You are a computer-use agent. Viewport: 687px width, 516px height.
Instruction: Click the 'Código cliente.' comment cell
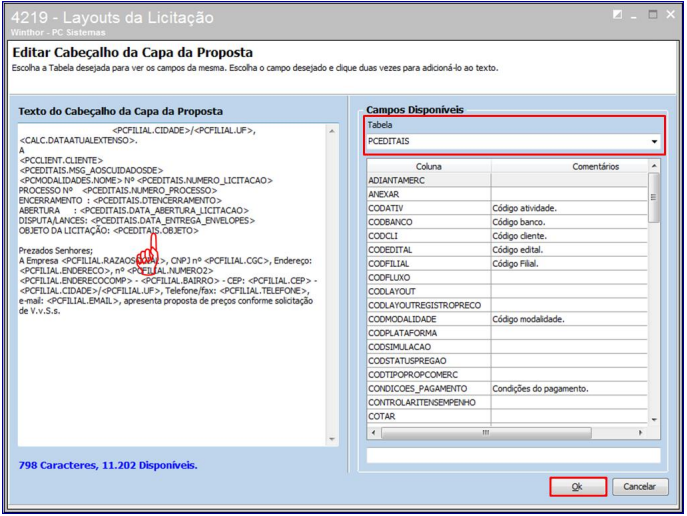click(x=569, y=236)
